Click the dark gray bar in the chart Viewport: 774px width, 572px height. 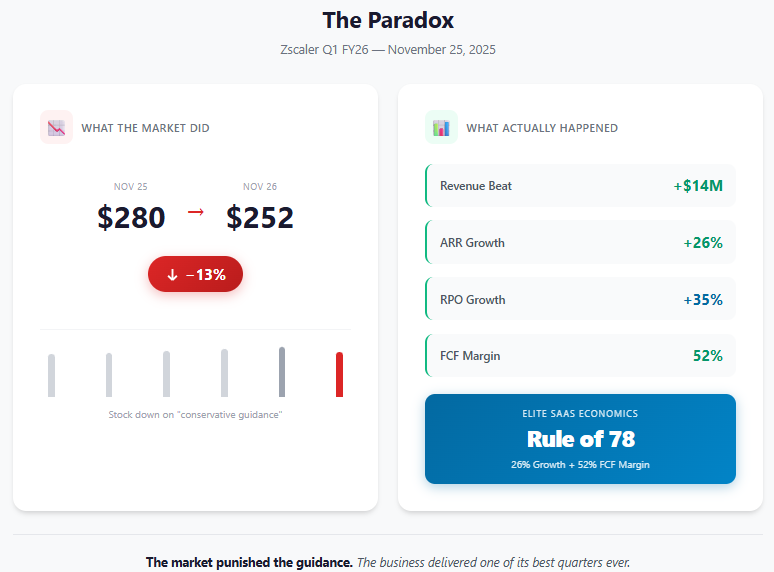(x=282, y=372)
